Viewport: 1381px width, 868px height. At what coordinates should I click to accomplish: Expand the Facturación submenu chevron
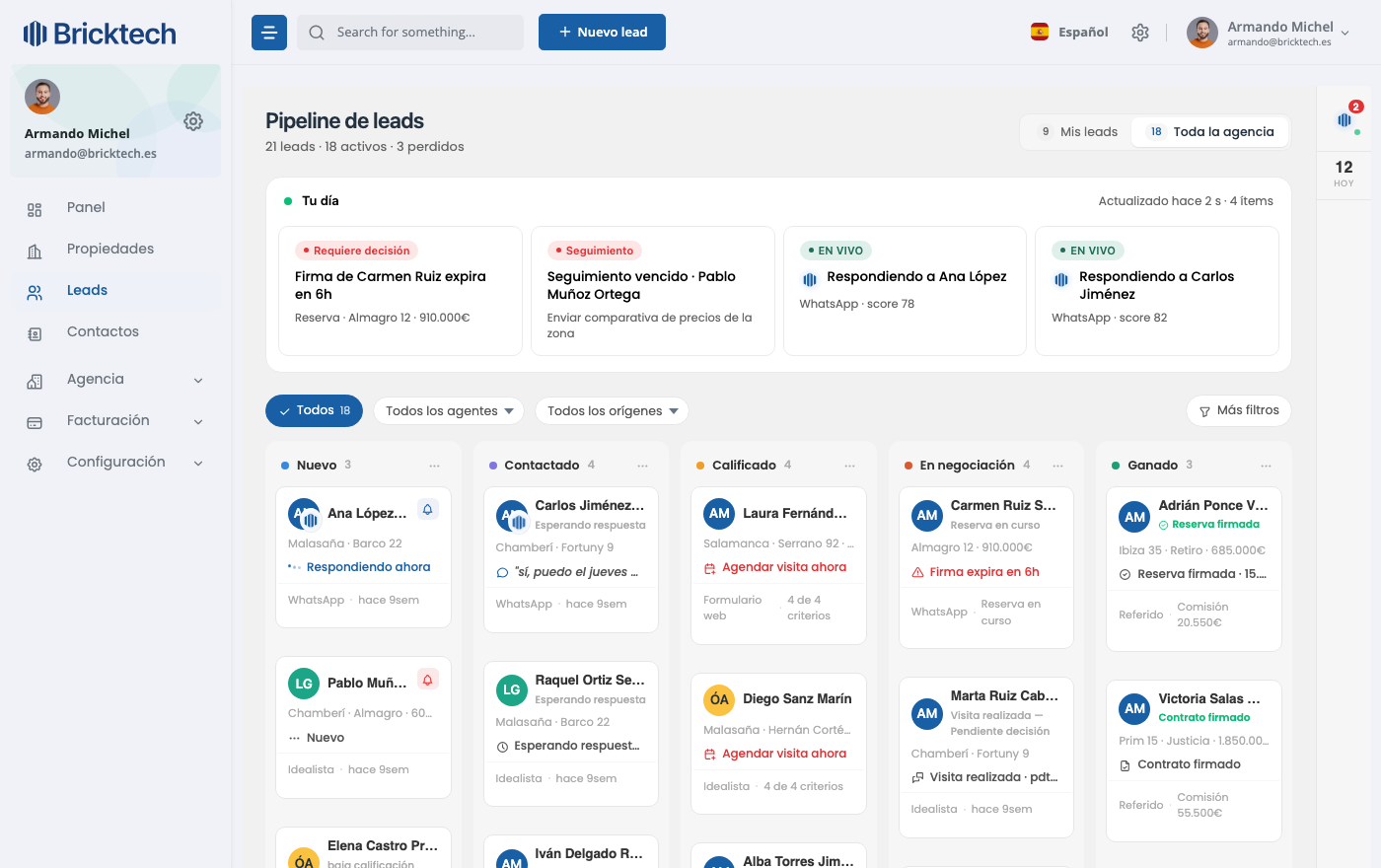click(198, 421)
